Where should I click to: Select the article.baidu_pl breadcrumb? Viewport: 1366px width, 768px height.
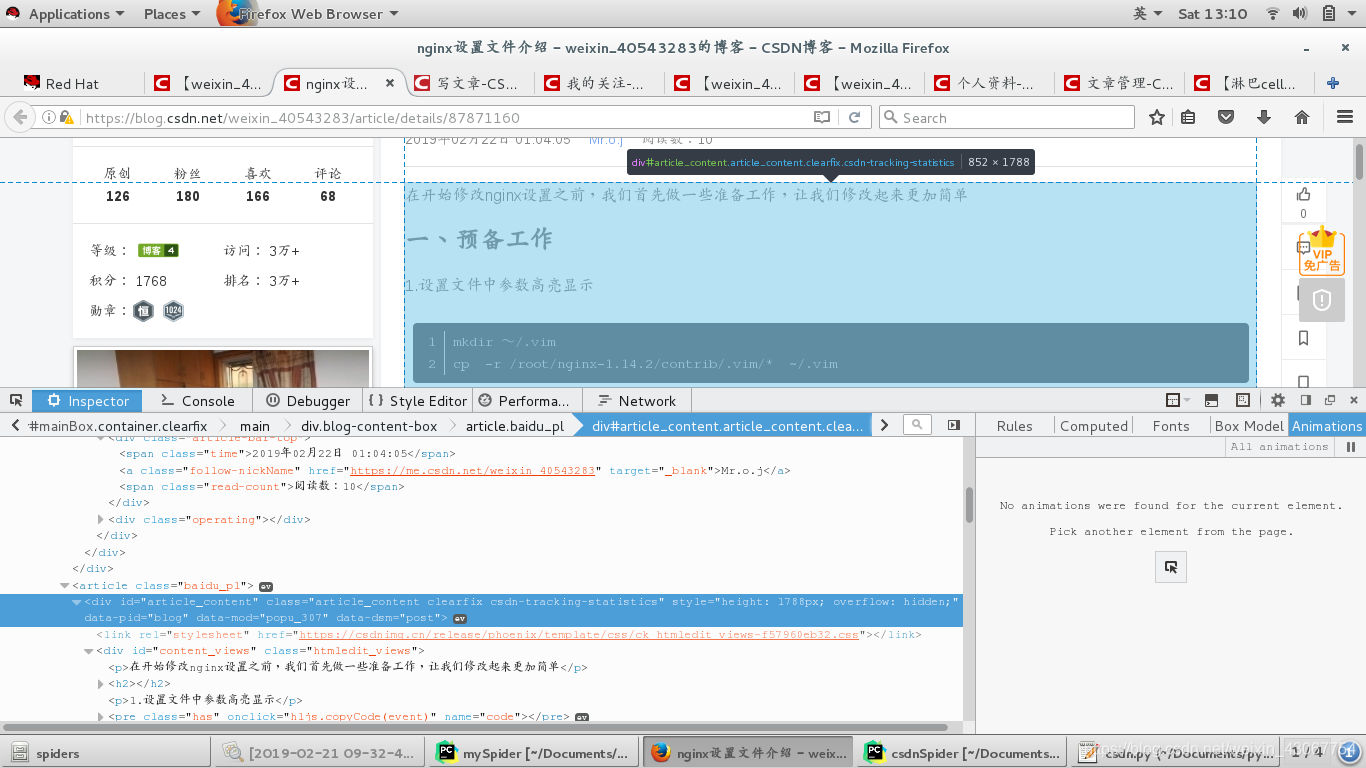click(x=514, y=425)
